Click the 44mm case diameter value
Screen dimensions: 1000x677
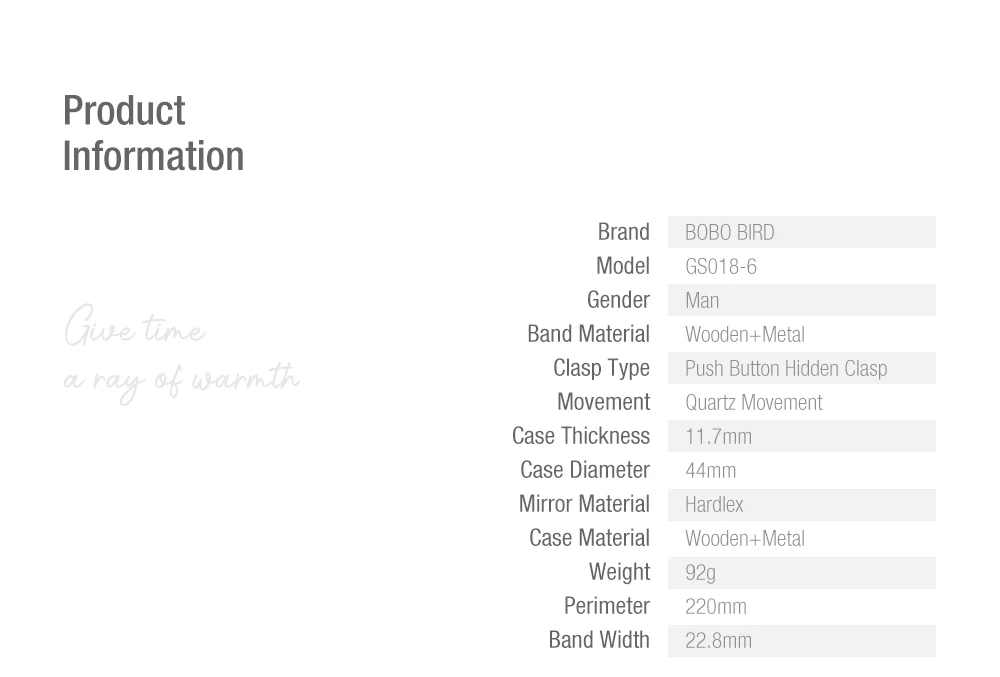(710, 470)
